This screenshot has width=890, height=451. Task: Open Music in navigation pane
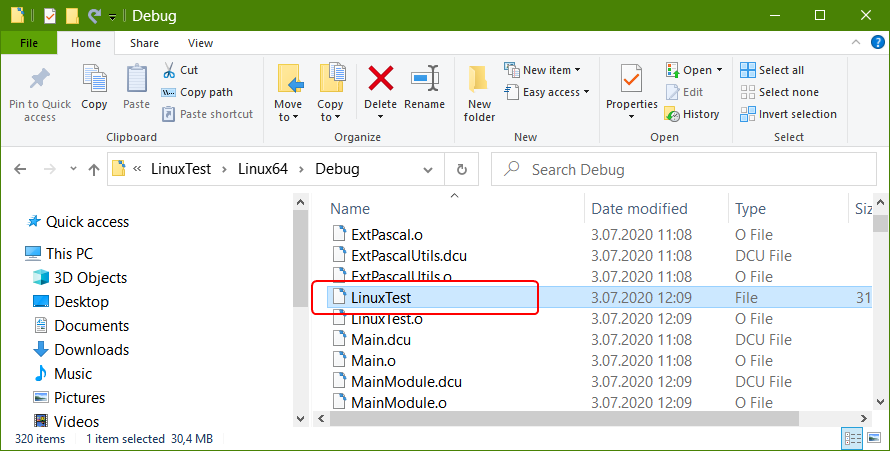coord(62,374)
